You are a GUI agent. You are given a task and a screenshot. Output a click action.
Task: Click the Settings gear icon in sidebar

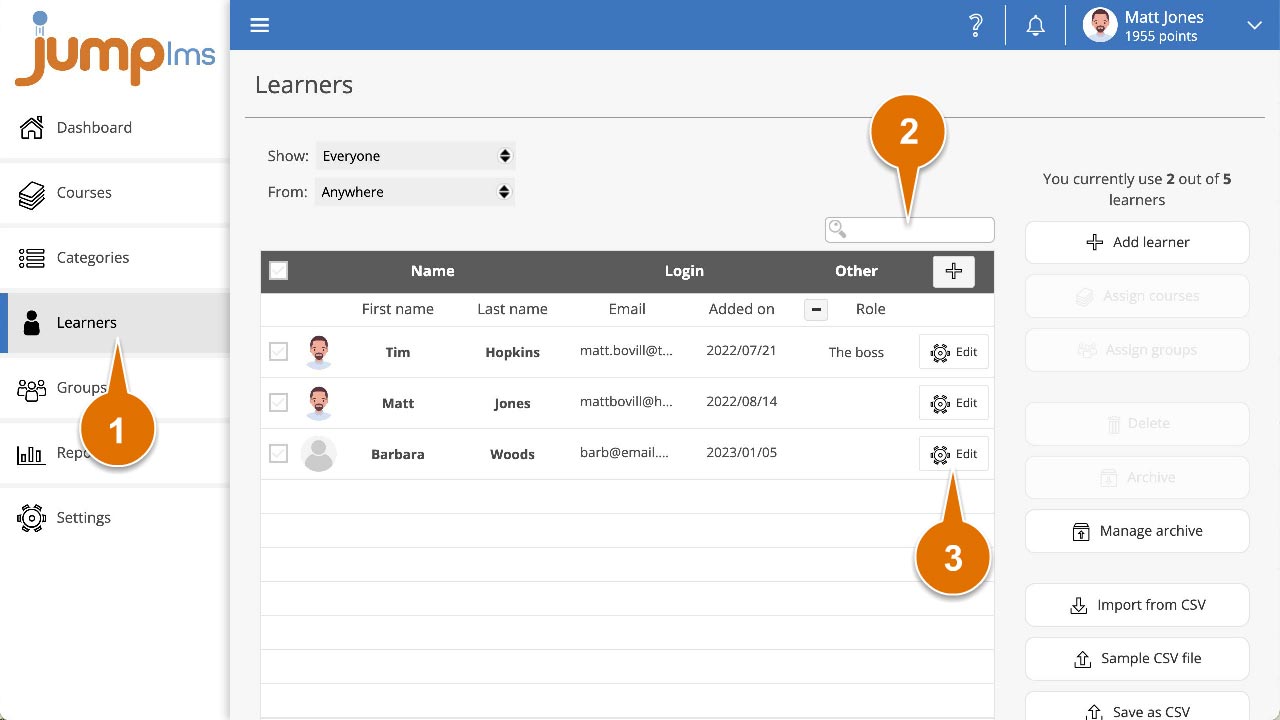click(x=32, y=518)
